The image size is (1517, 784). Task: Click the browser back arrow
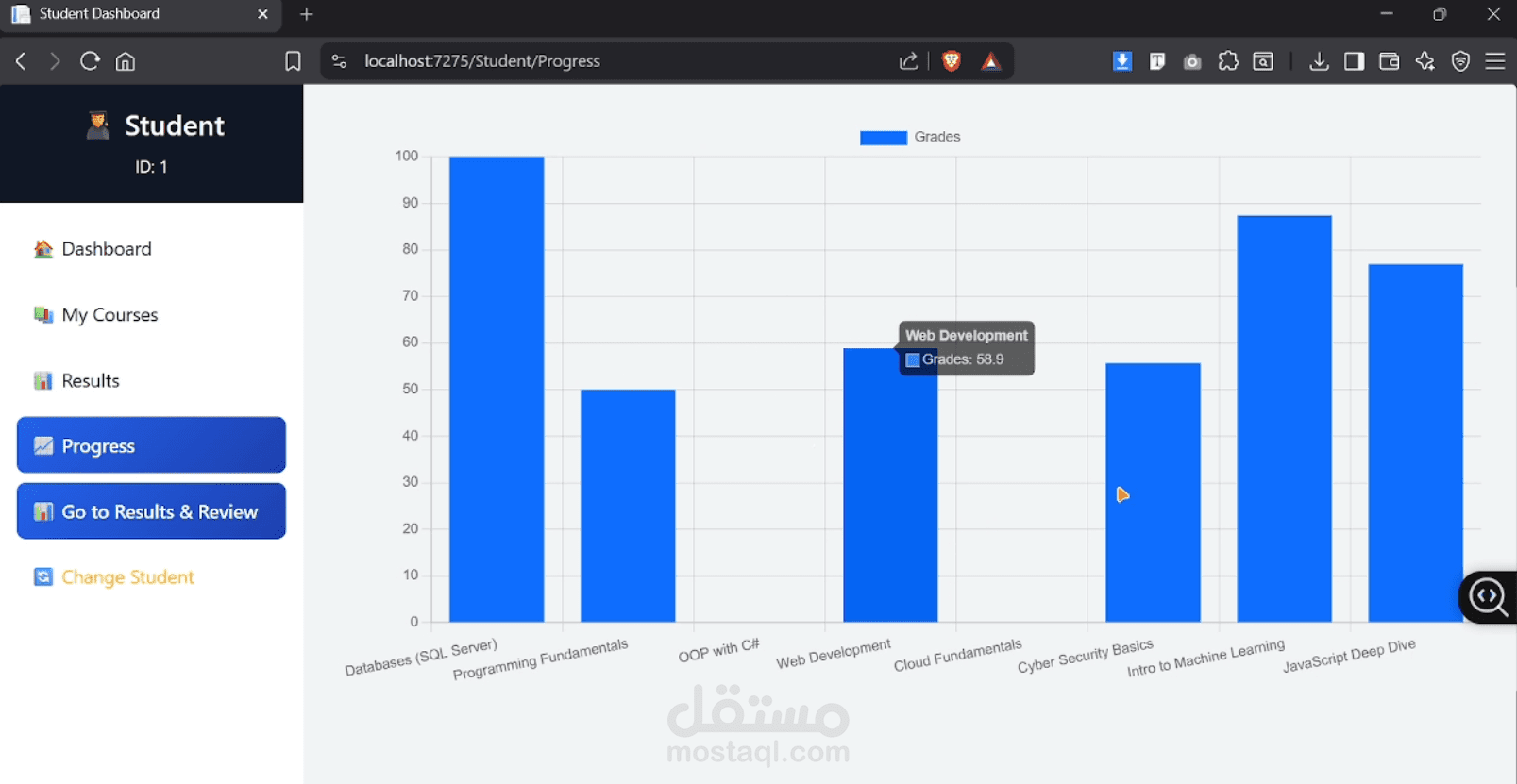[x=21, y=61]
